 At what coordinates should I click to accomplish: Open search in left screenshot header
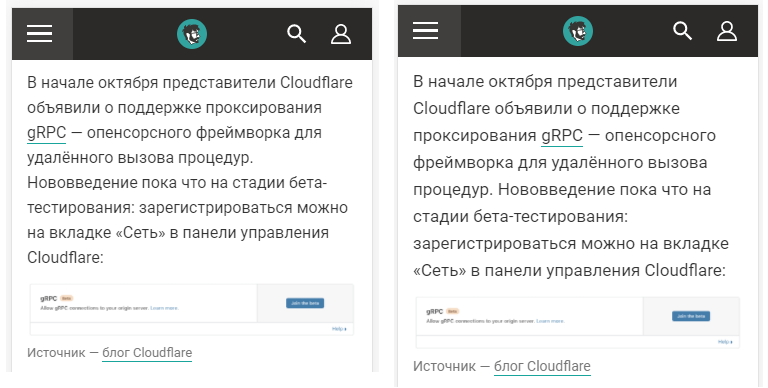(296, 34)
